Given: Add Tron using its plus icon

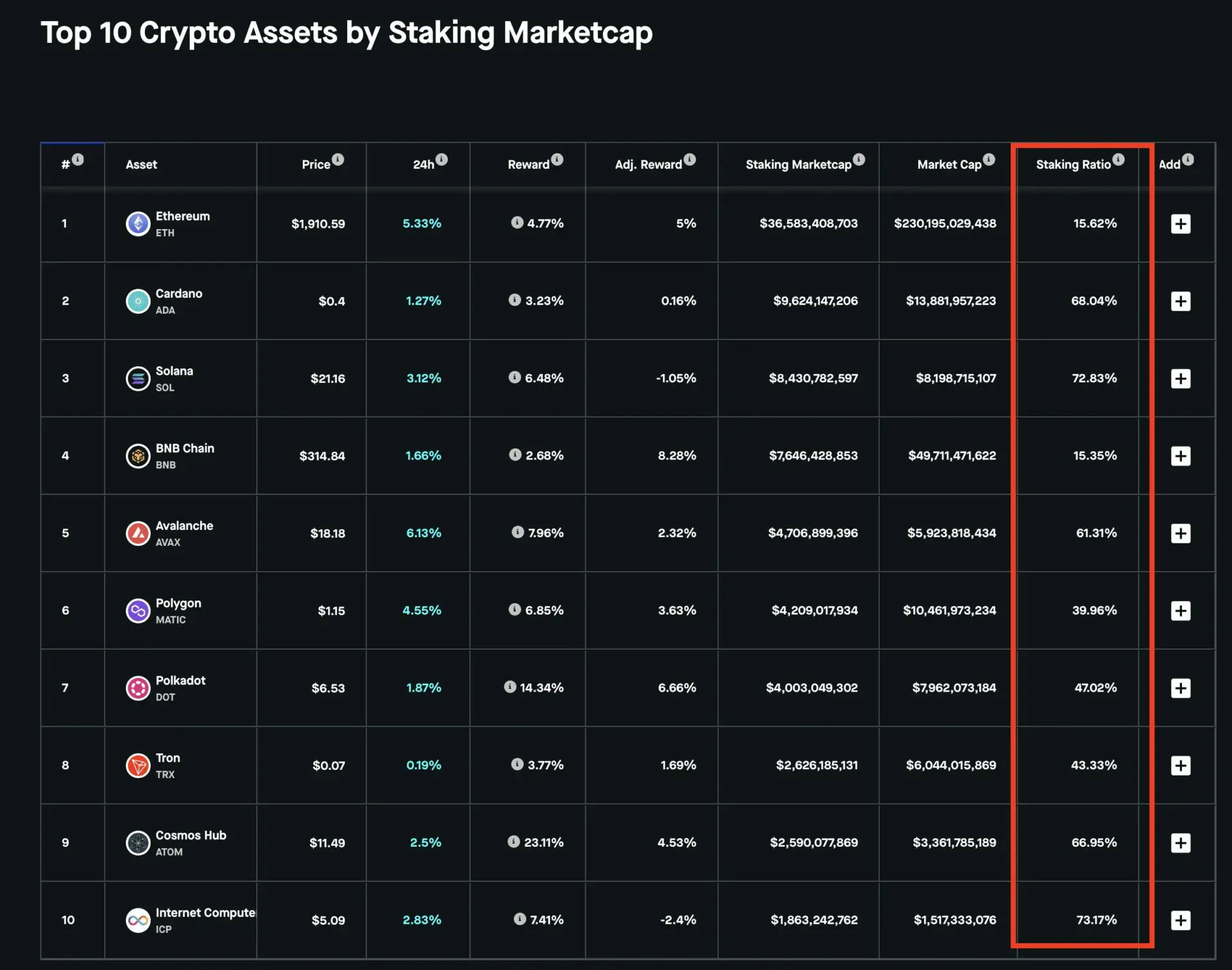Looking at the screenshot, I should click(x=1181, y=765).
